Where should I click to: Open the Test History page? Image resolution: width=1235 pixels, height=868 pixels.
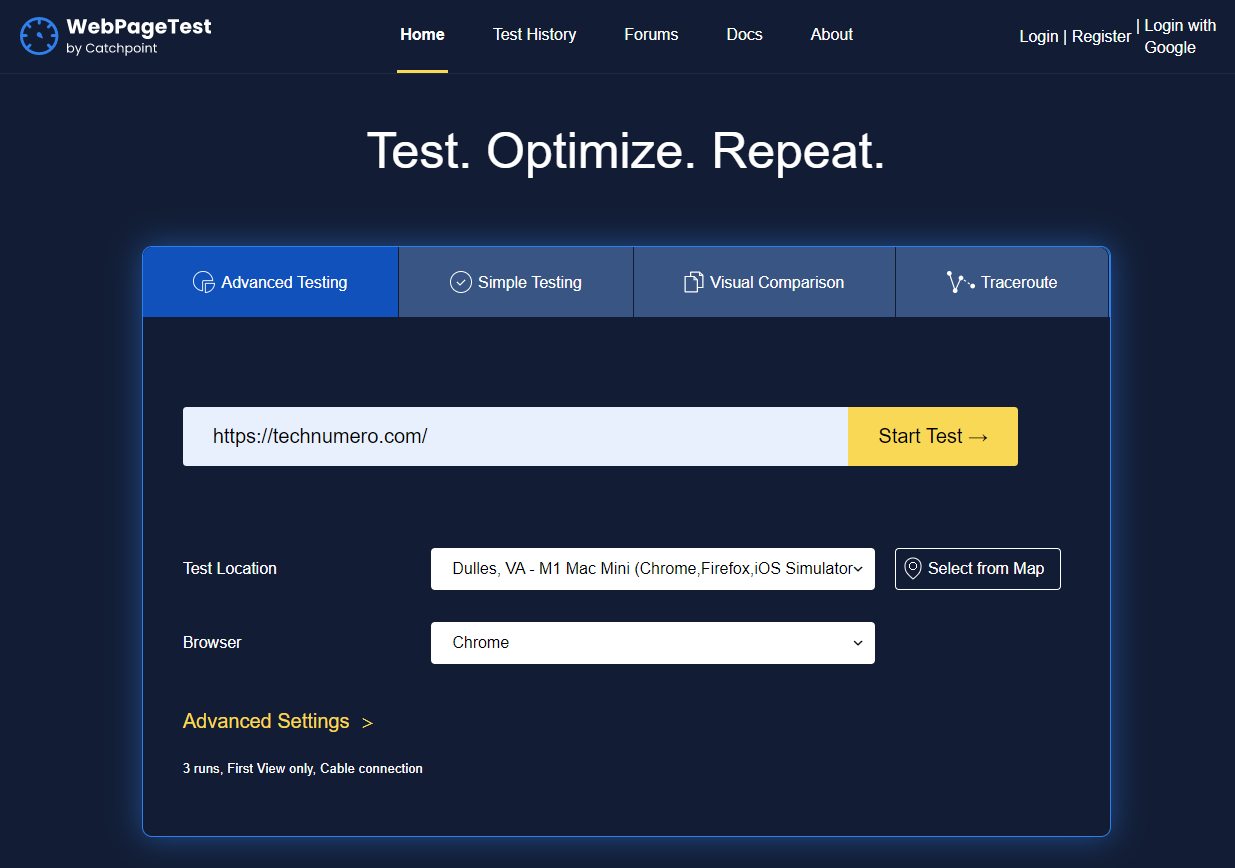tap(534, 34)
